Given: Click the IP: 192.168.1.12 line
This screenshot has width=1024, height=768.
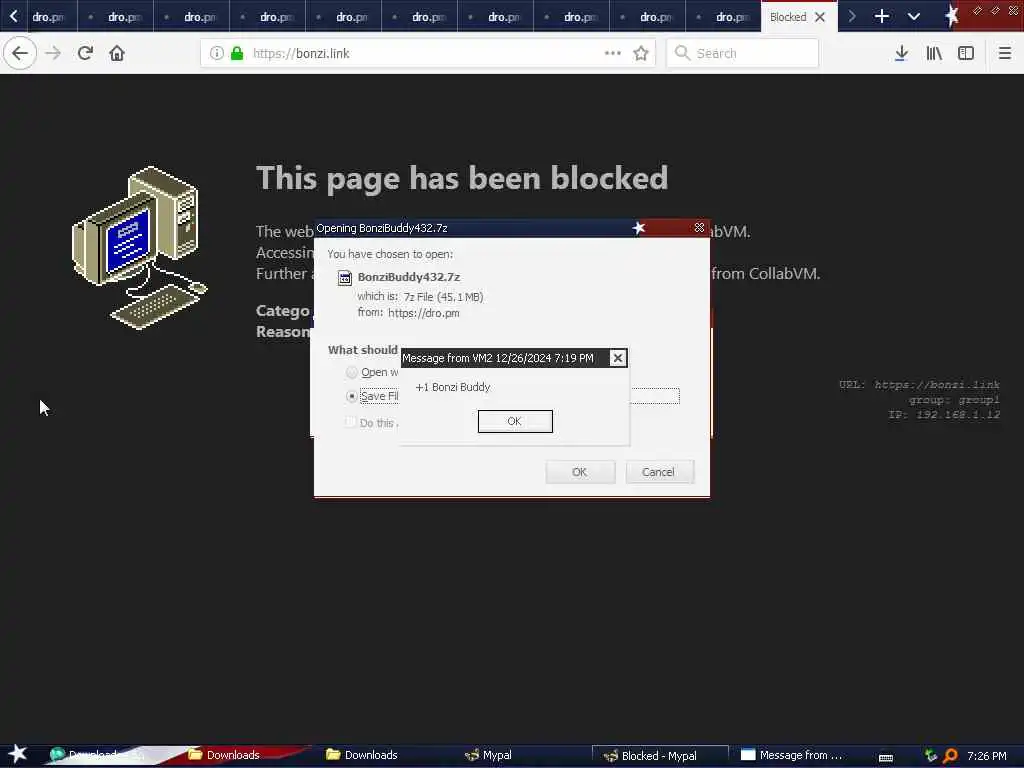Looking at the screenshot, I should (944, 414).
